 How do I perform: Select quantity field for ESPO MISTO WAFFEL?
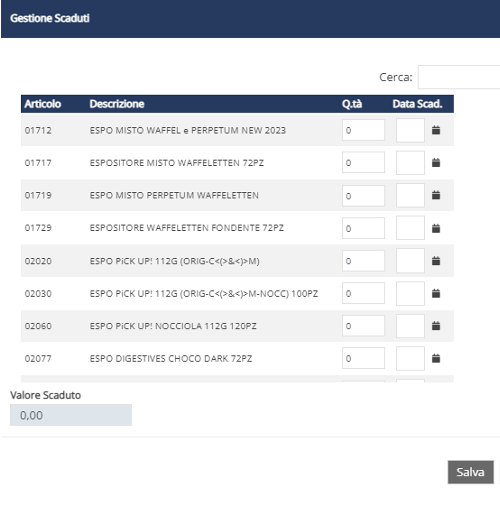[x=363, y=130]
